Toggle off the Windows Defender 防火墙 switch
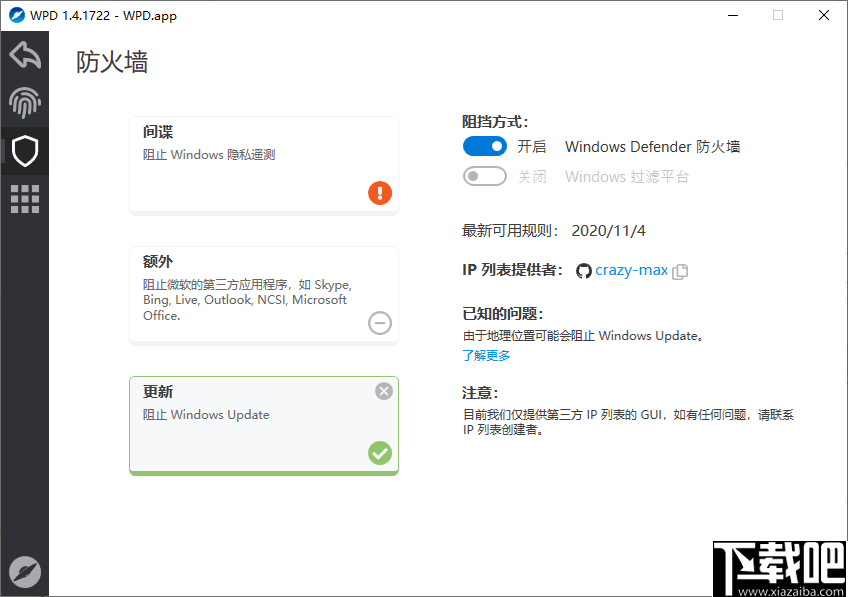 pyautogui.click(x=484, y=146)
